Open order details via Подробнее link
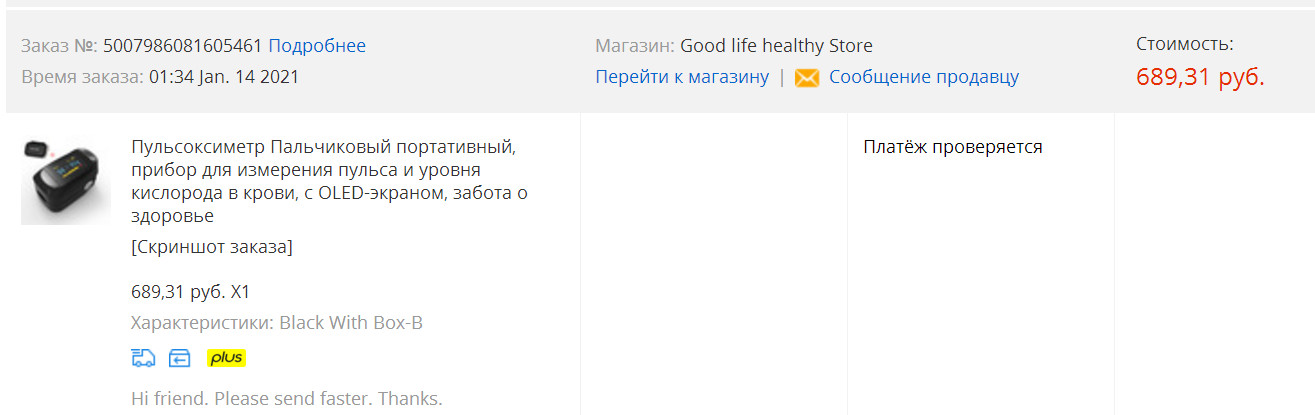Viewport: 1315px width, 415px height. point(317,46)
